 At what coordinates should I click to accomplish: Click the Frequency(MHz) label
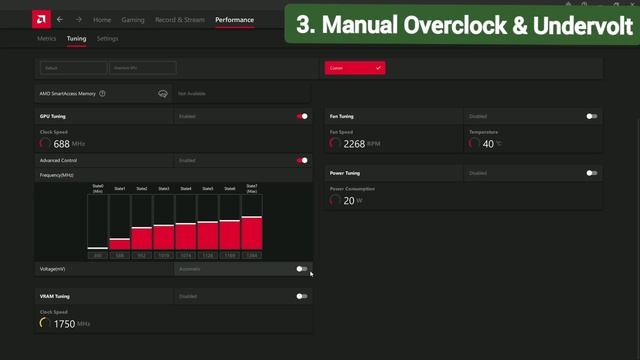click(56, 175)
